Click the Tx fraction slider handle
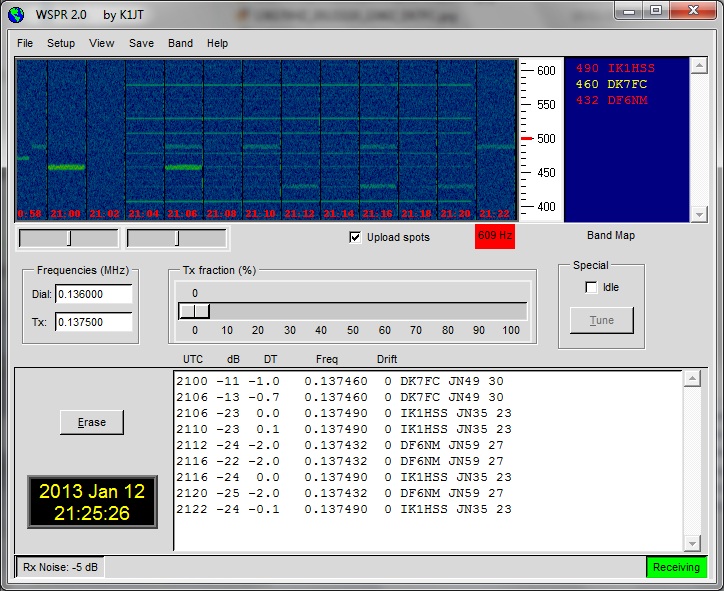 pos(194,311)
